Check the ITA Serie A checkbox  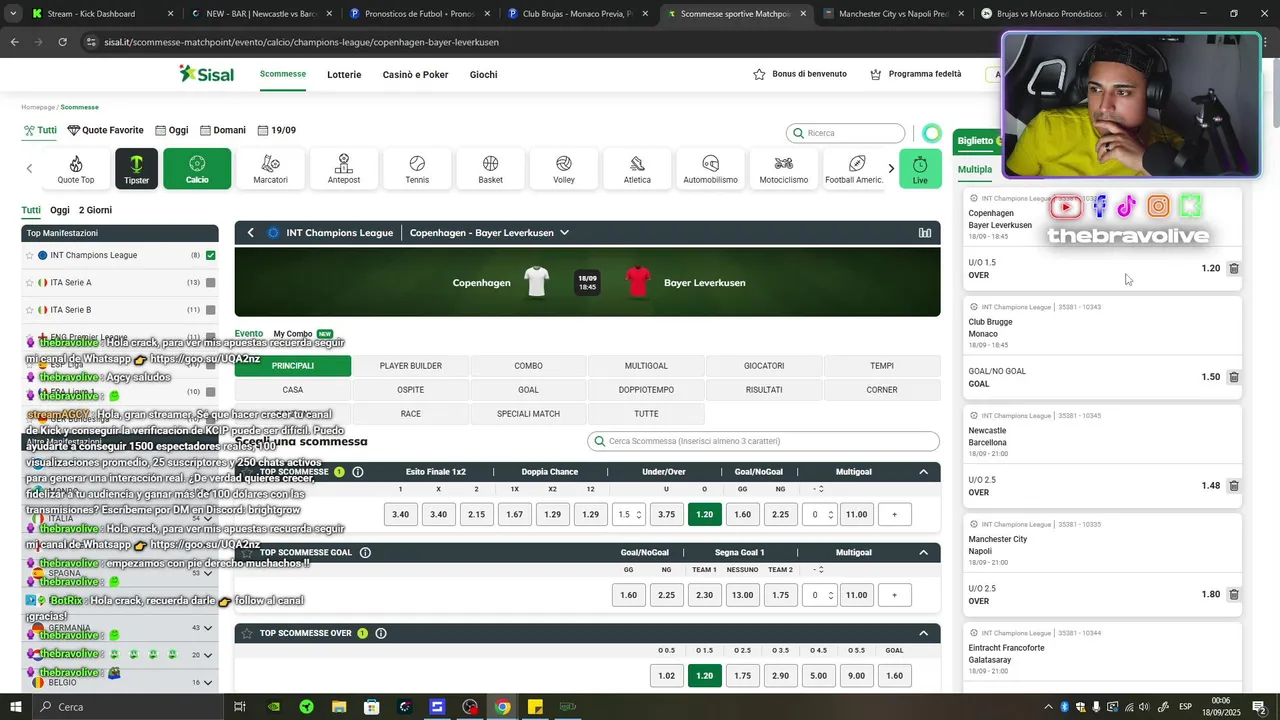click(x=210, y=283)
